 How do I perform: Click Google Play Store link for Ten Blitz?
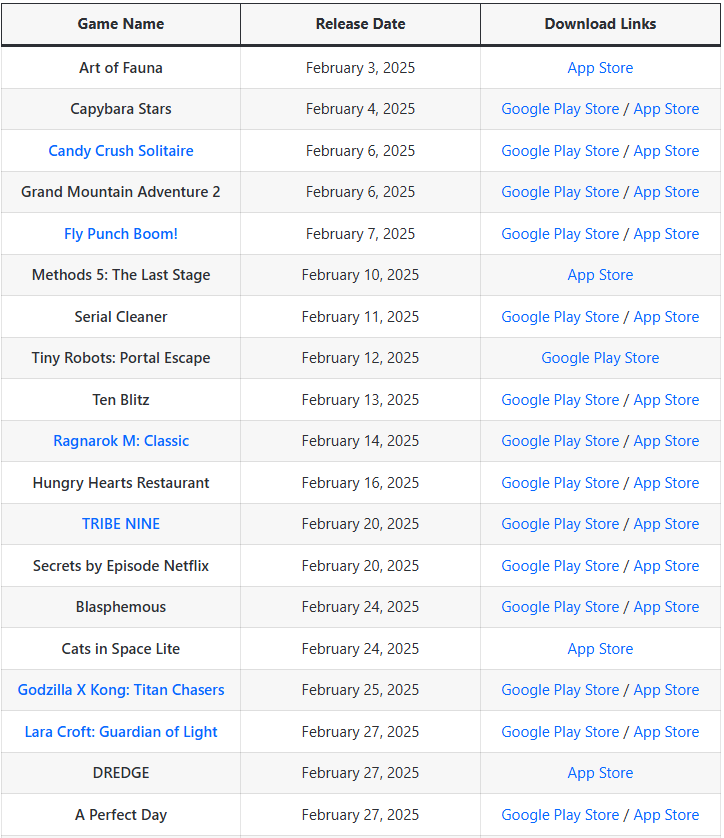click(x=560, y=400)
